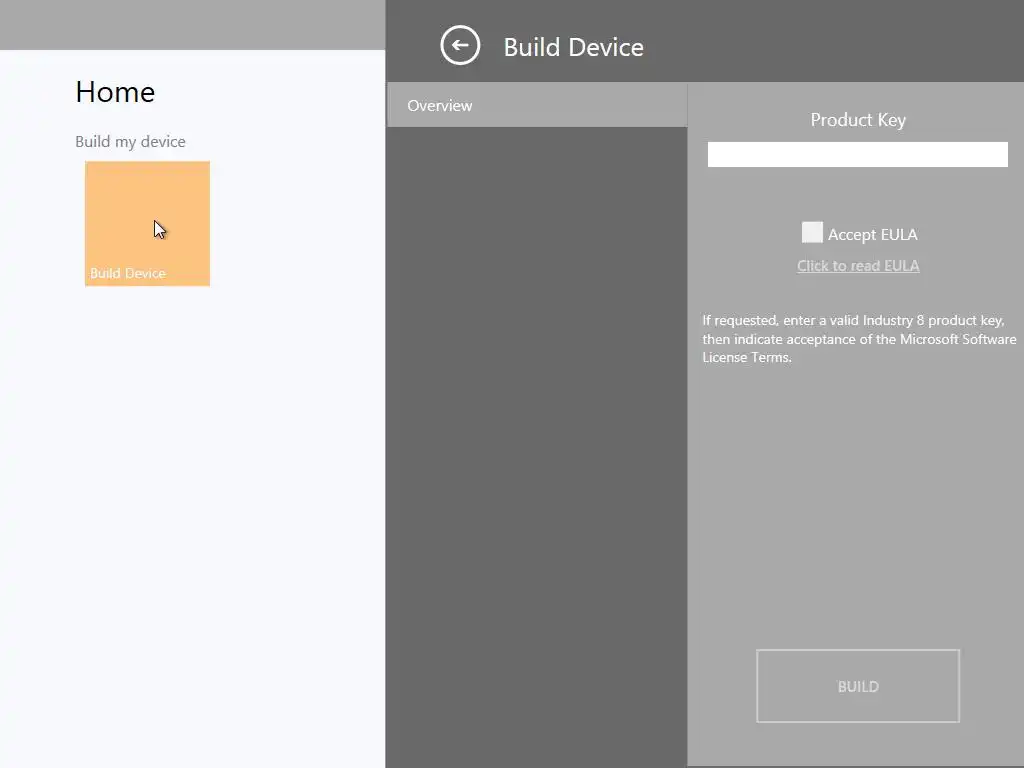Click the BUILD button
The height and width of the screenshot is (768, 1024).
857,686
